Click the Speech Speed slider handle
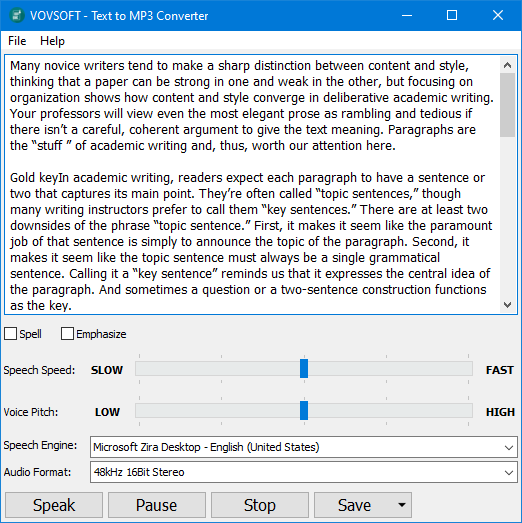This screenshot has height=523, width=522. [x=304, y=369]
